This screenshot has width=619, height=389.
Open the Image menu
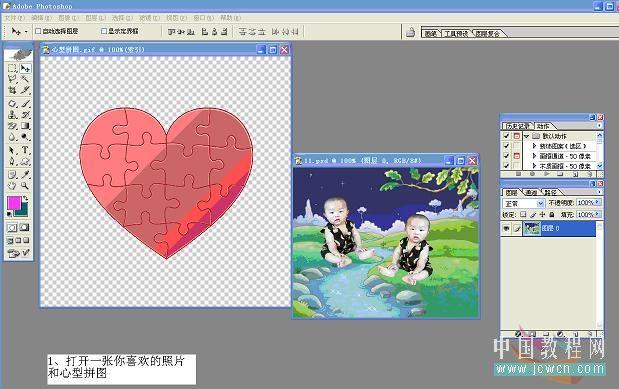pos(68,18)
